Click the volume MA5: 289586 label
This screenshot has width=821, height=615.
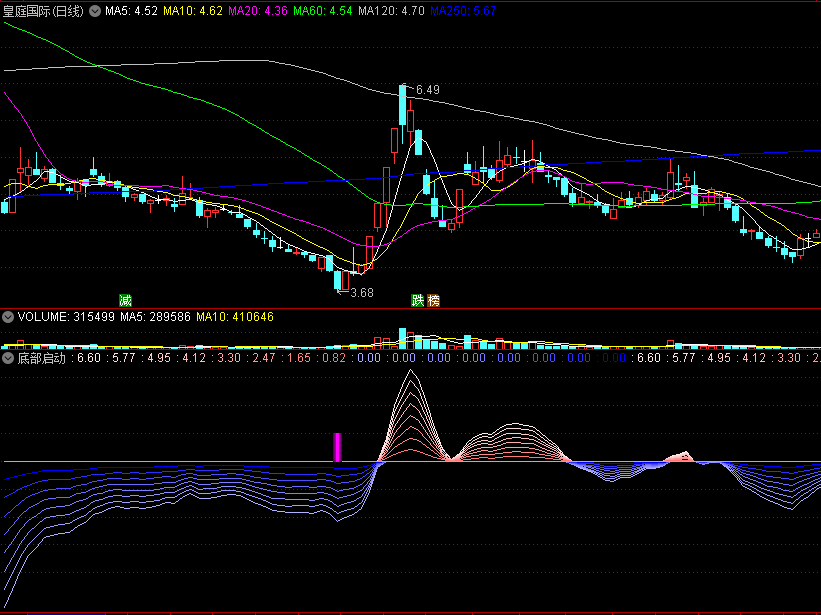tap(156, 317)
